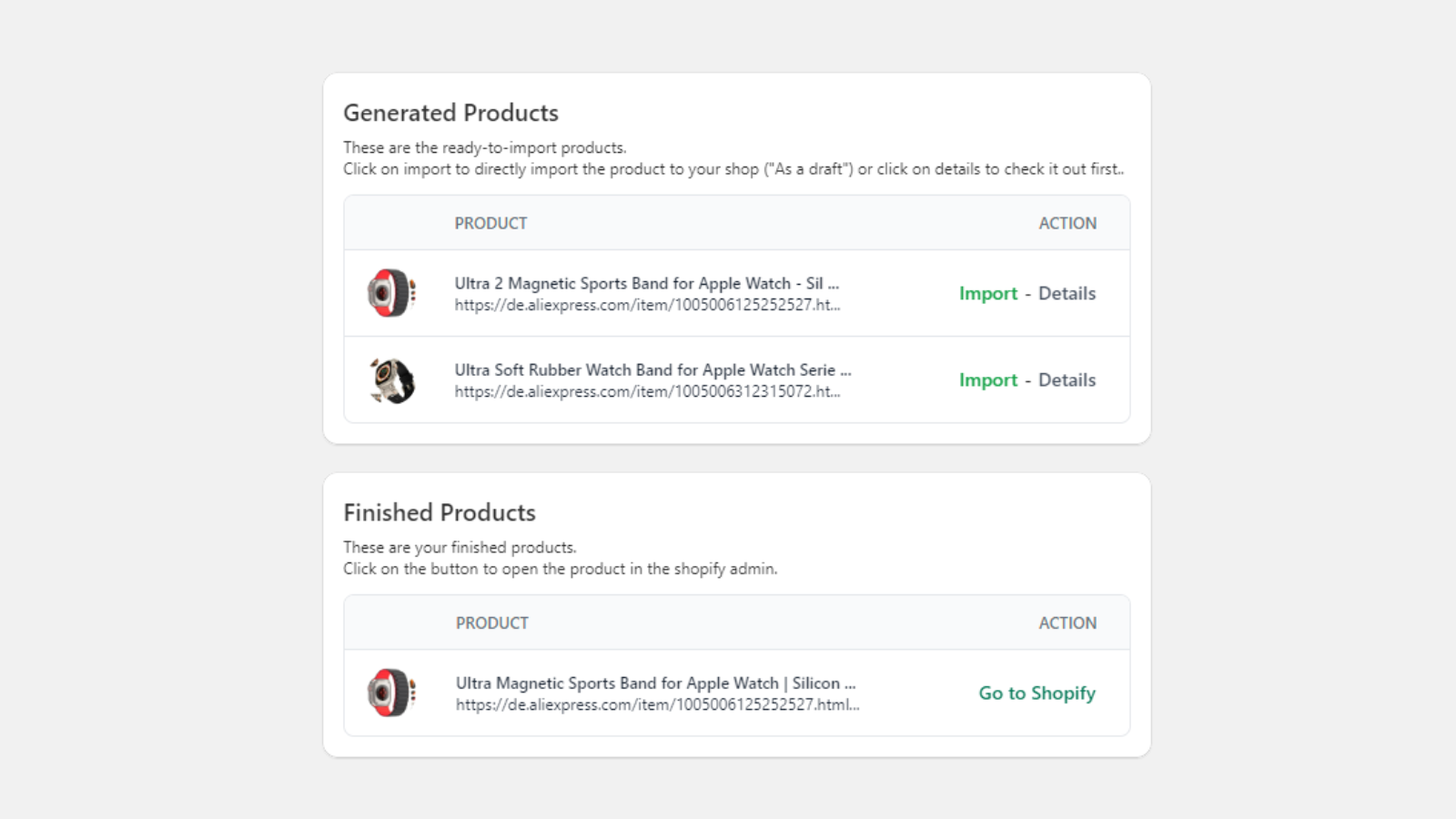The image size is (1456, 819).
Task: Click the Go to Shopify link
Action: pyautogui.click(x=1036, y=693)
